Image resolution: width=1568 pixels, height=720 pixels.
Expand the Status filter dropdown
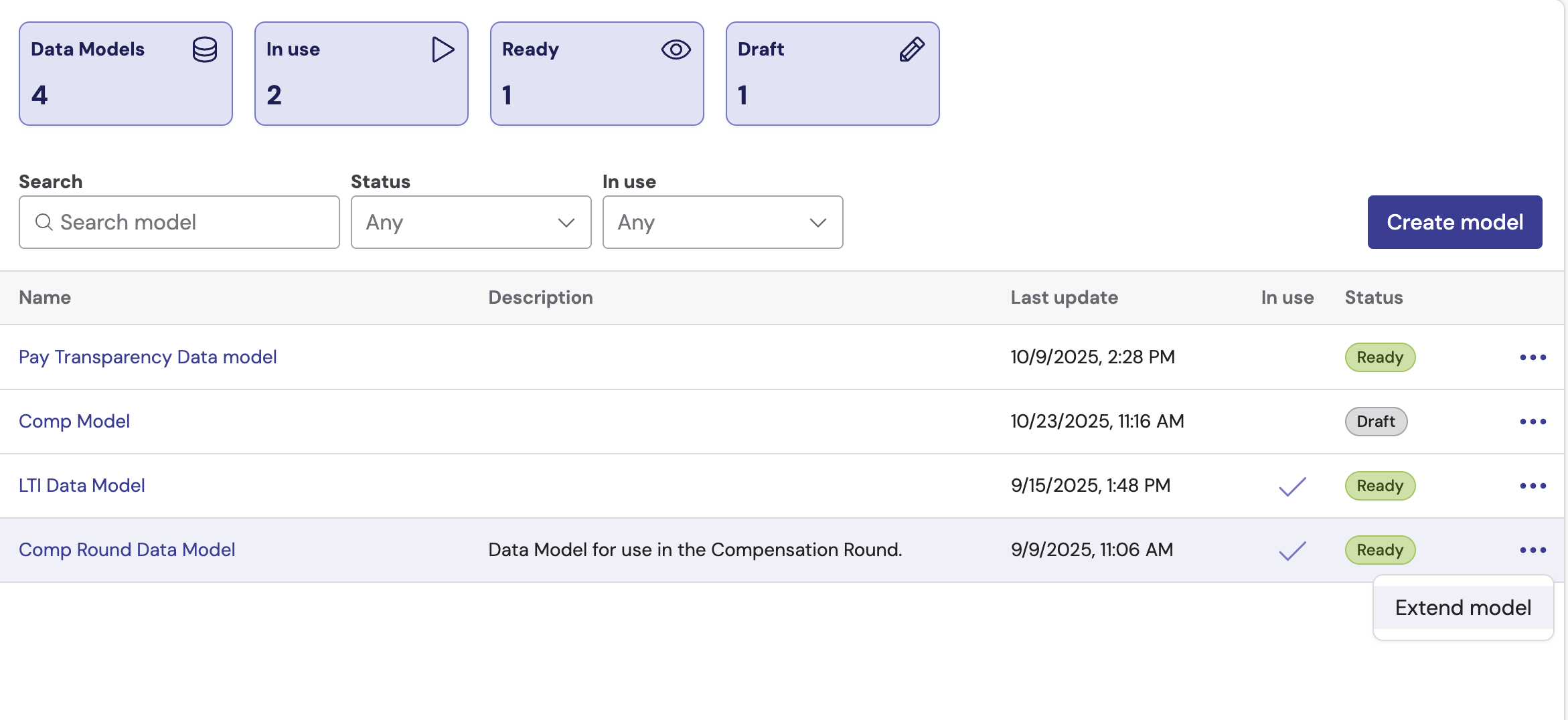click(471, 222)
